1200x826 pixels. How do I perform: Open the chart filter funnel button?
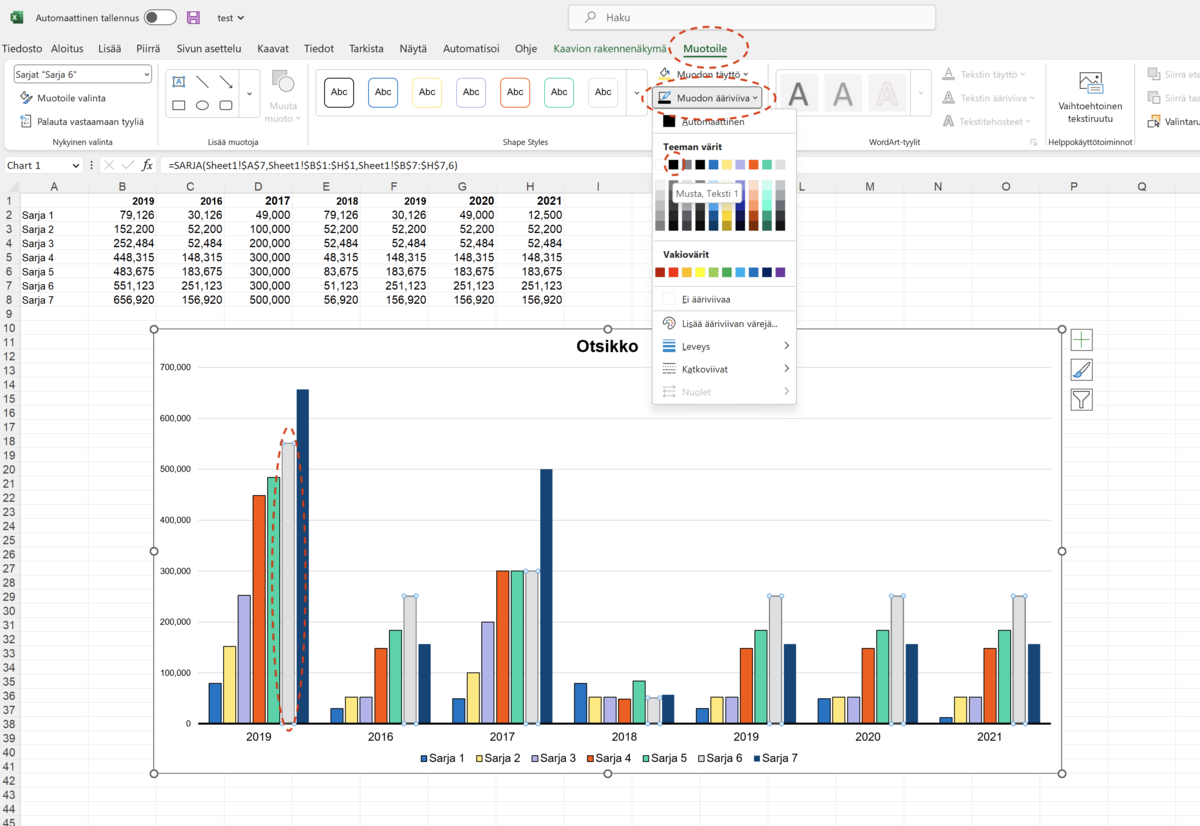point(1081,400)
